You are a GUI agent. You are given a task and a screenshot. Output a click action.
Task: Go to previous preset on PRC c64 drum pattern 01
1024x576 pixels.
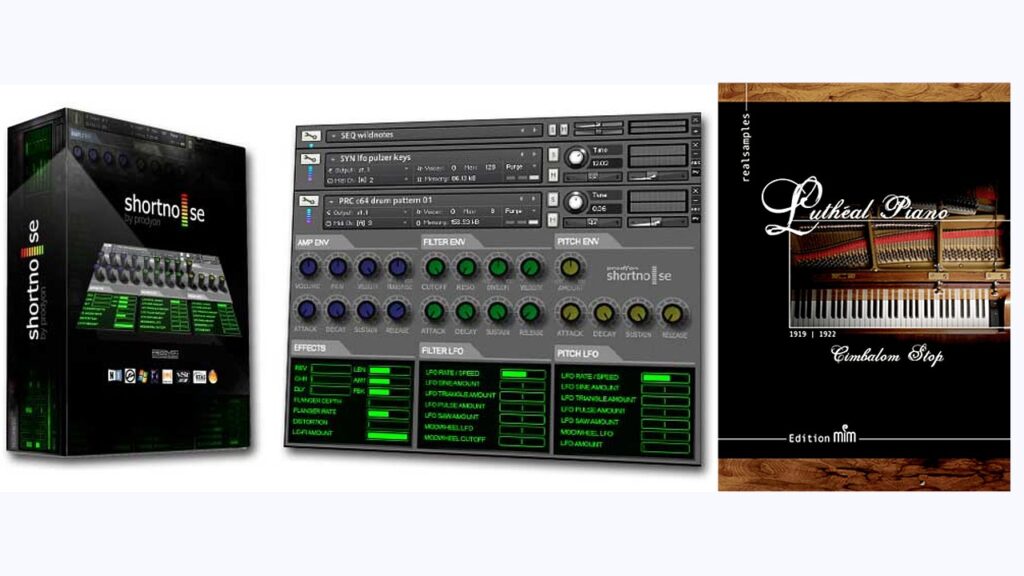point(521,198)
